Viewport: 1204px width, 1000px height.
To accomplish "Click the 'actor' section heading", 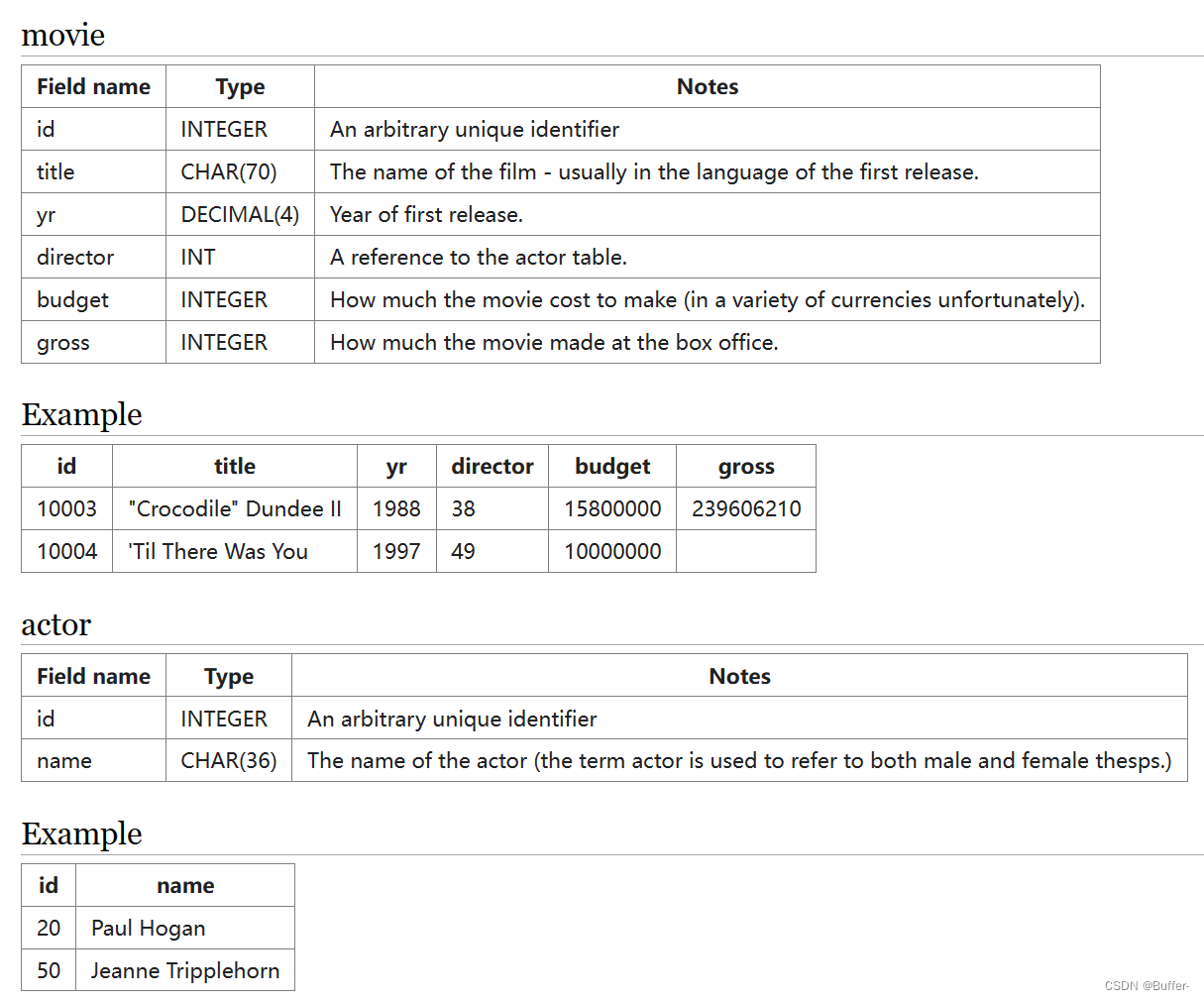I will [55, 624].
